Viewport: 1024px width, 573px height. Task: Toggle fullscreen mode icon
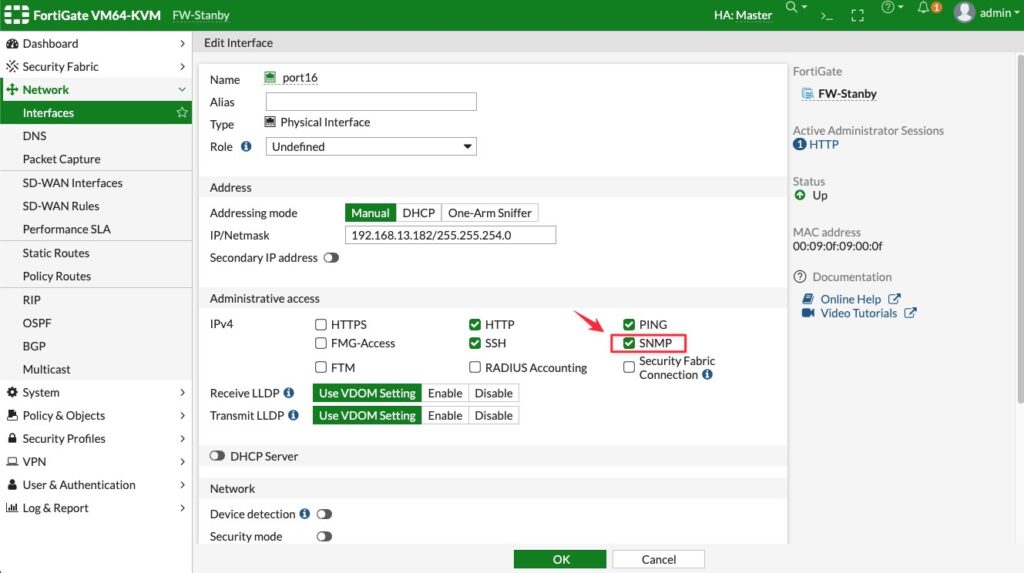pyautogui.click(x=857, y=16)
